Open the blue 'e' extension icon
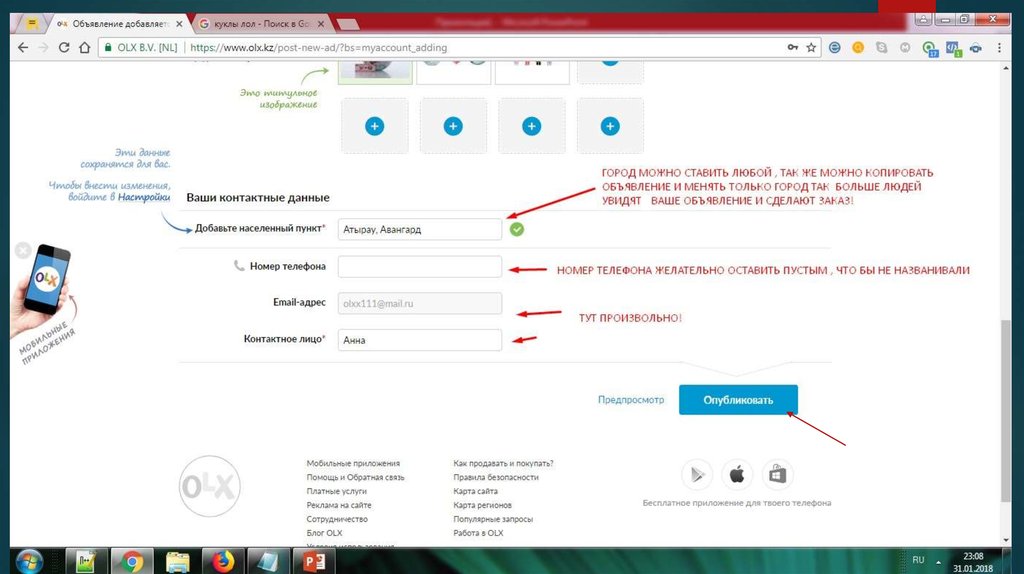This screenshot has height=574, width=1024. 835,48
